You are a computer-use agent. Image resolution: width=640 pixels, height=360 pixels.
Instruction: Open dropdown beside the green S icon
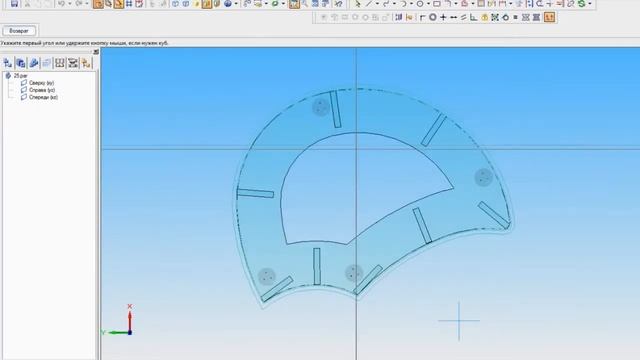point(590,4)
